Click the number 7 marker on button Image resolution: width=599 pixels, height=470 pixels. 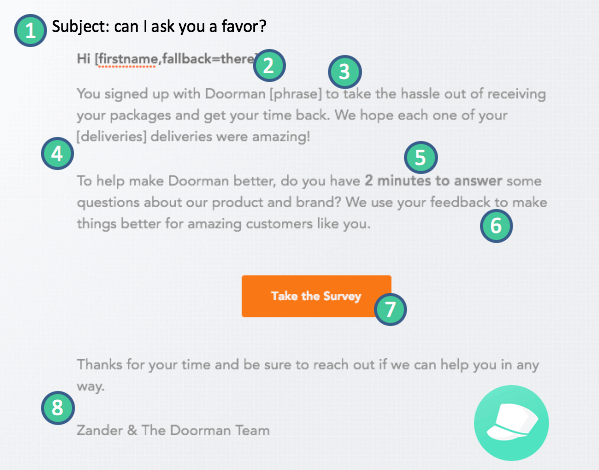click(x=390, y=309)
